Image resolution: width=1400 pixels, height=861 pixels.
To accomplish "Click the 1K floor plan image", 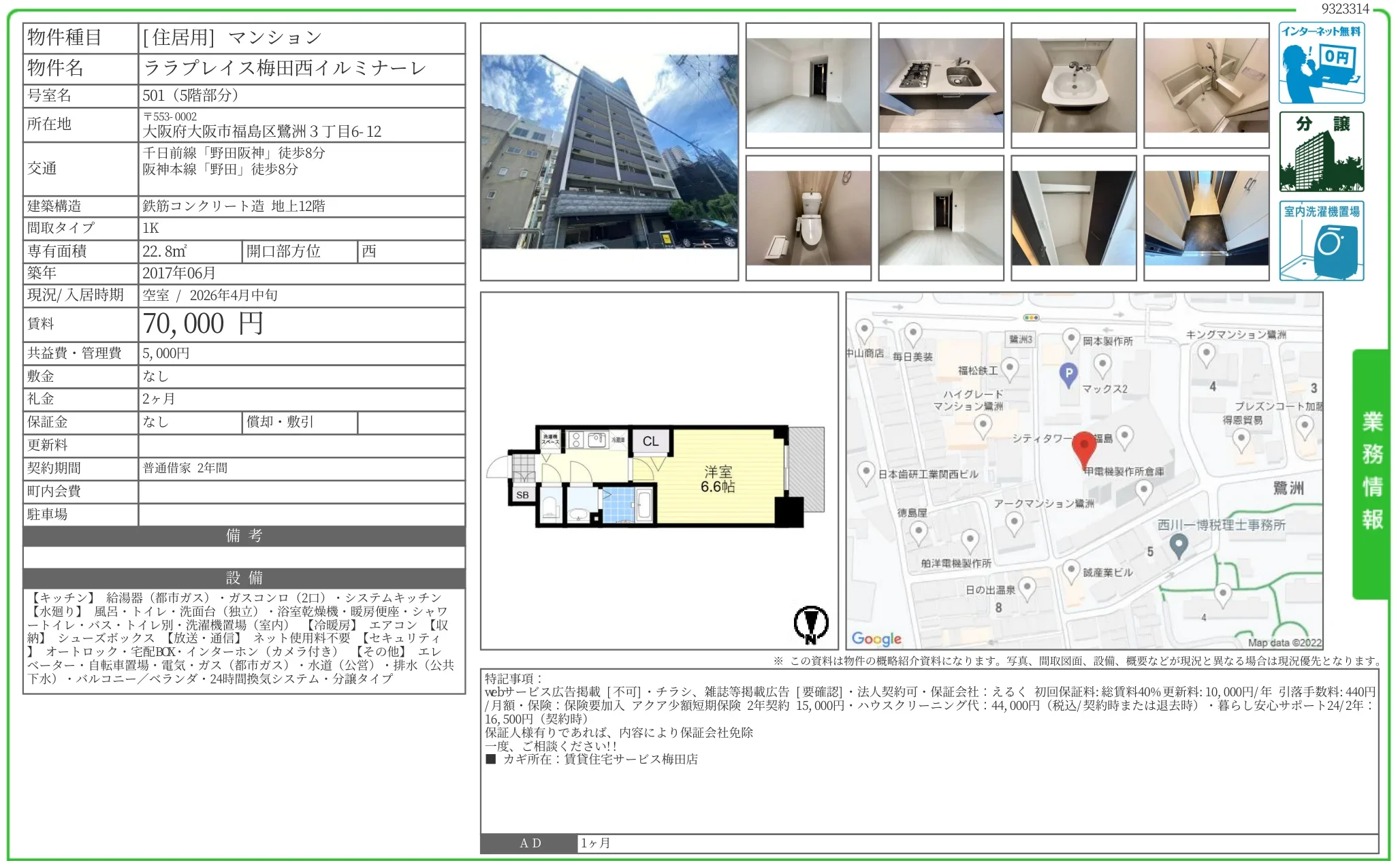I will pos(657,476).
